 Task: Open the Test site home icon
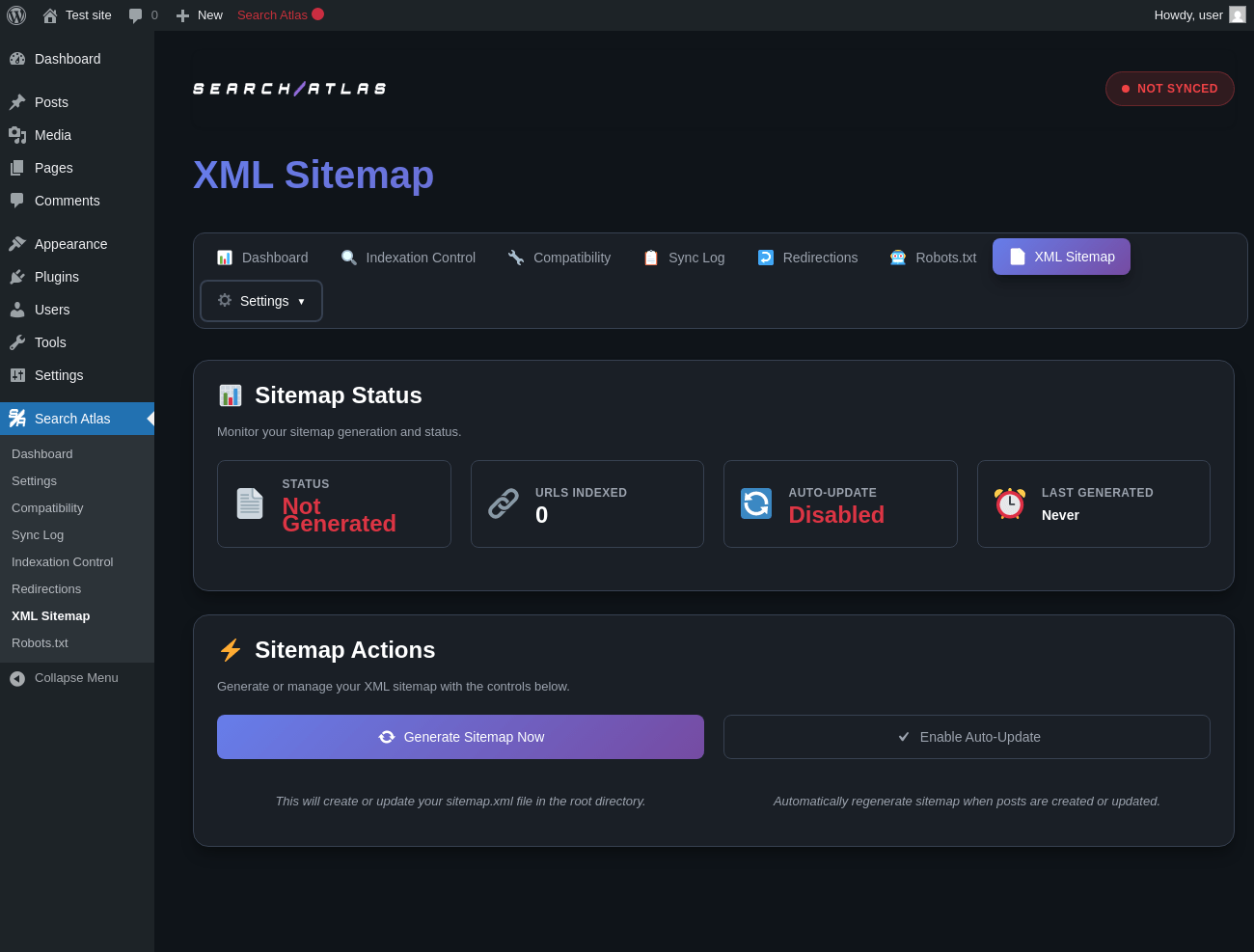(x=50, y=15)
